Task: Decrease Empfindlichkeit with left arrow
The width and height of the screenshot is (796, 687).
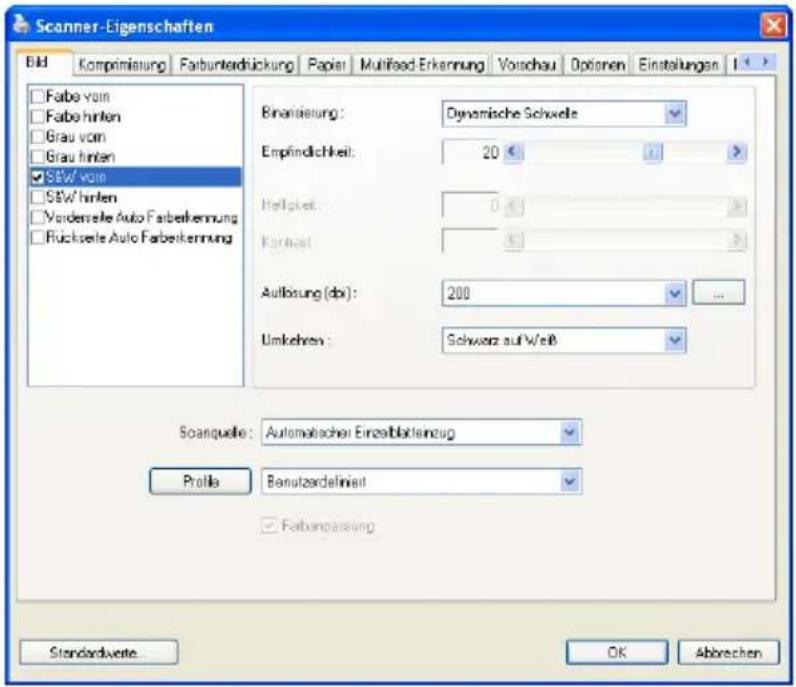Action: tap(513, 152)
